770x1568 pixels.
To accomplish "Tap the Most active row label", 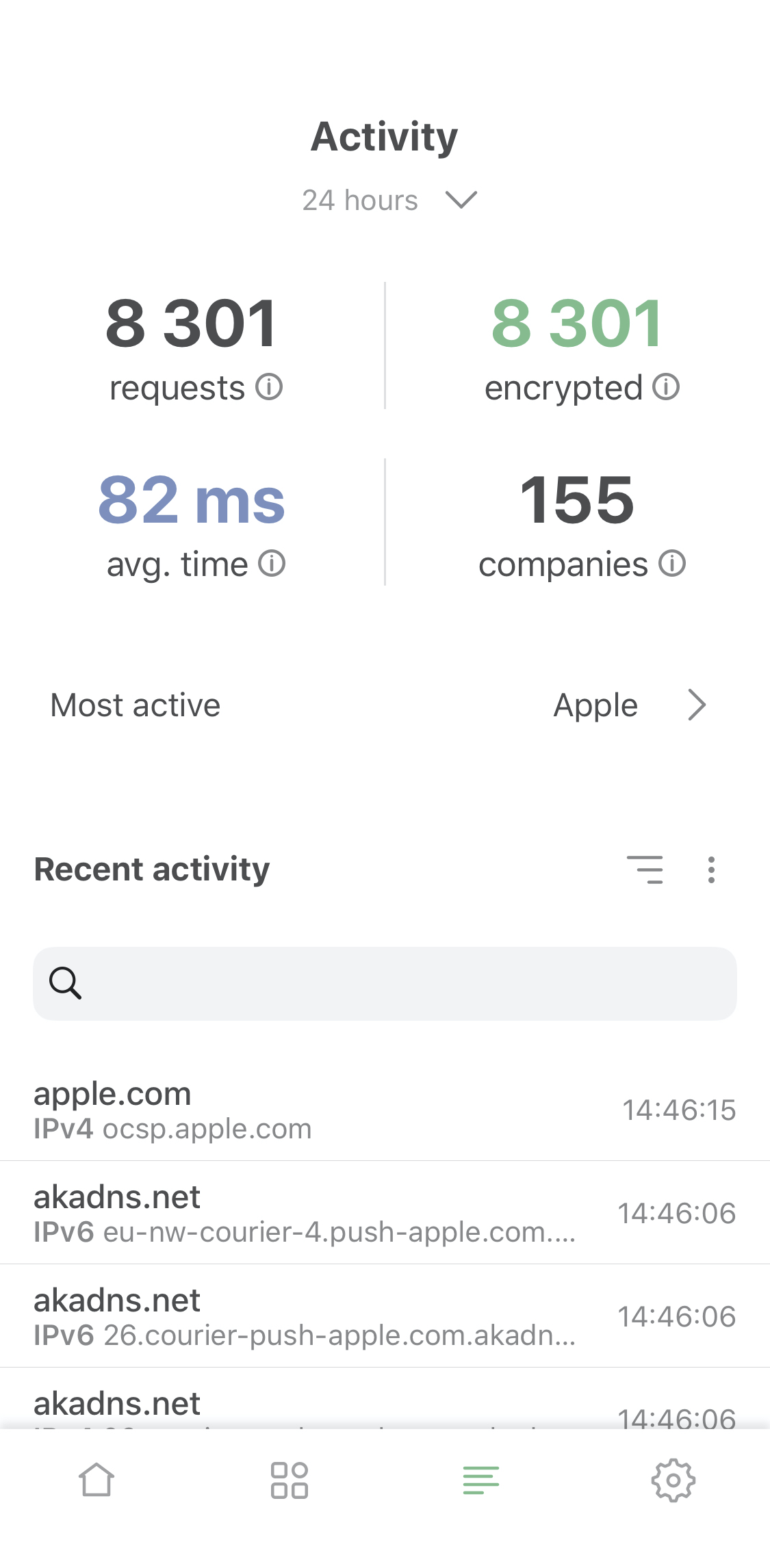I will tap(136, 705).
